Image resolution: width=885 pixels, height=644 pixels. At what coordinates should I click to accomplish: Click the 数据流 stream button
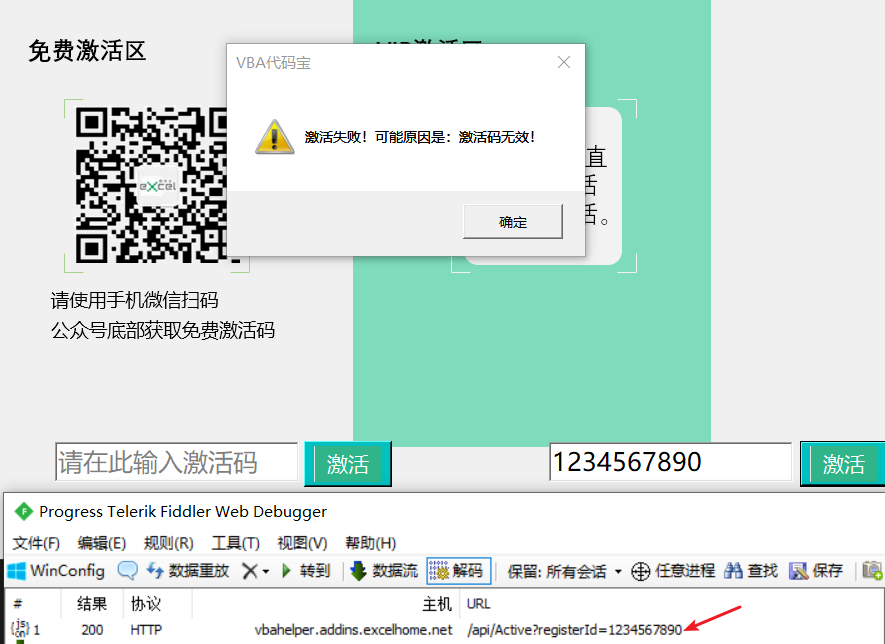384,571
